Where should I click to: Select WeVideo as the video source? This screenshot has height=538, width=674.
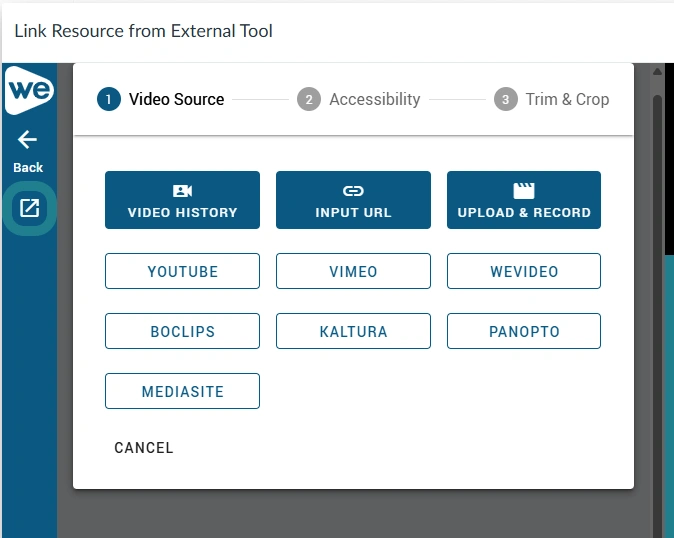pos(524,271)
